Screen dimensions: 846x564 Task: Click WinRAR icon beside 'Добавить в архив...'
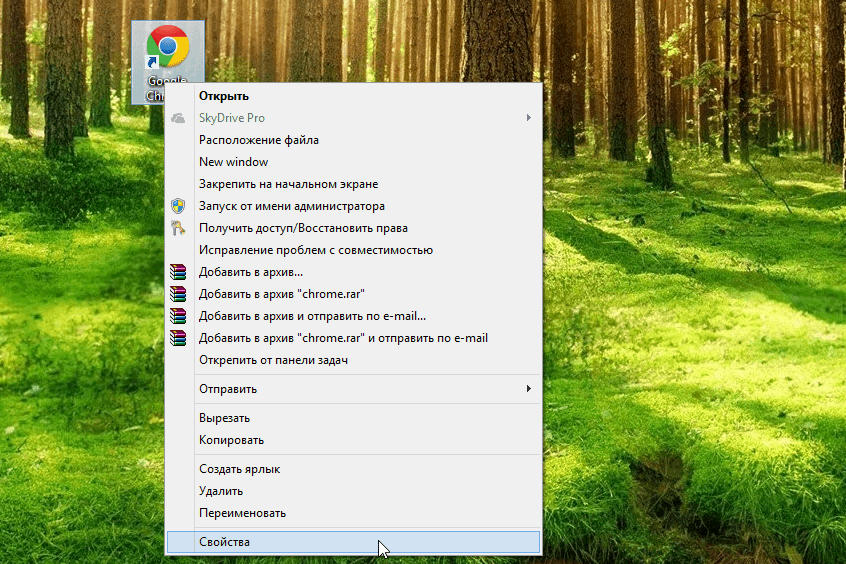pos(178,272)
